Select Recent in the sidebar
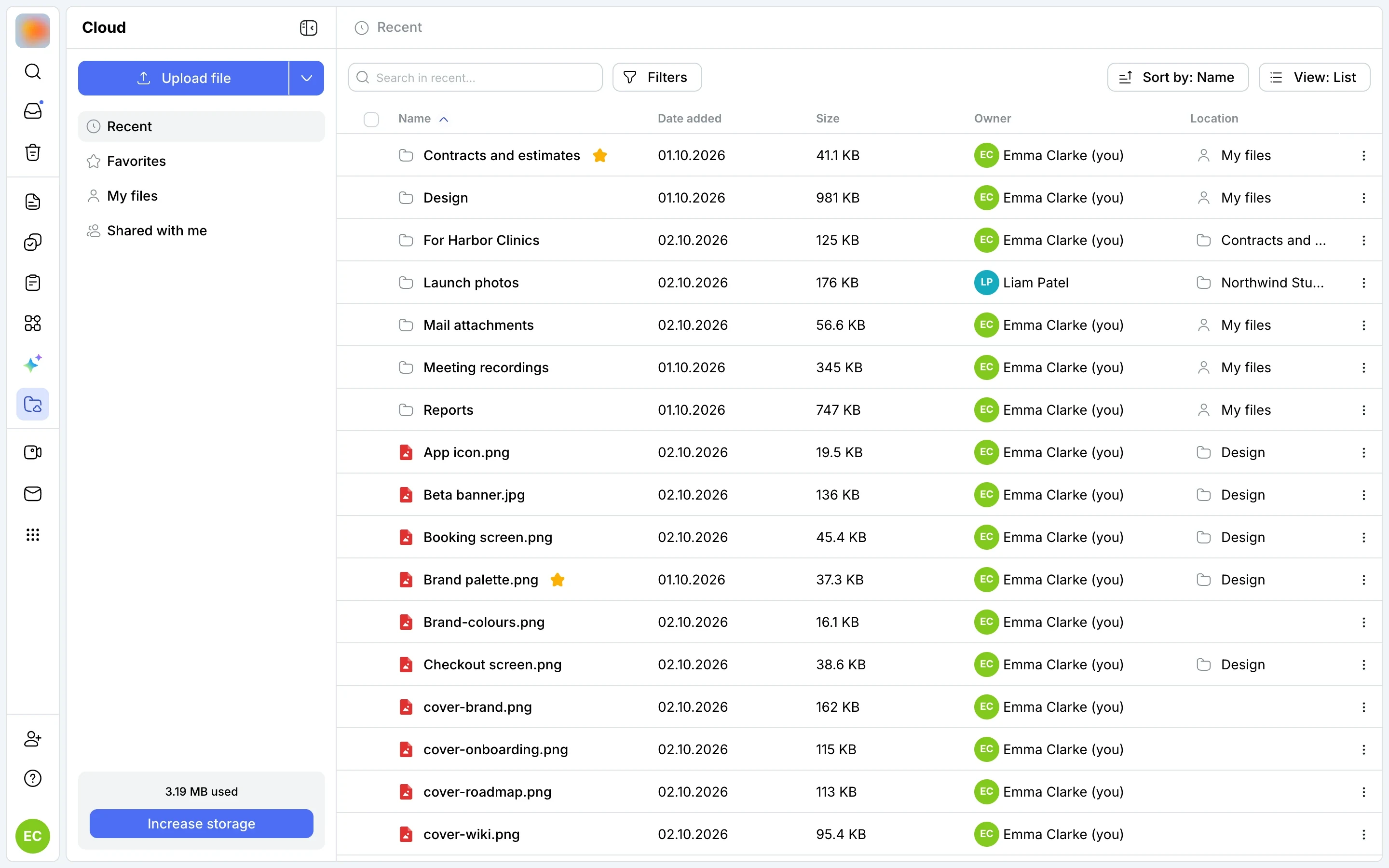This screenshot has width=1389, height=868. 201,126
